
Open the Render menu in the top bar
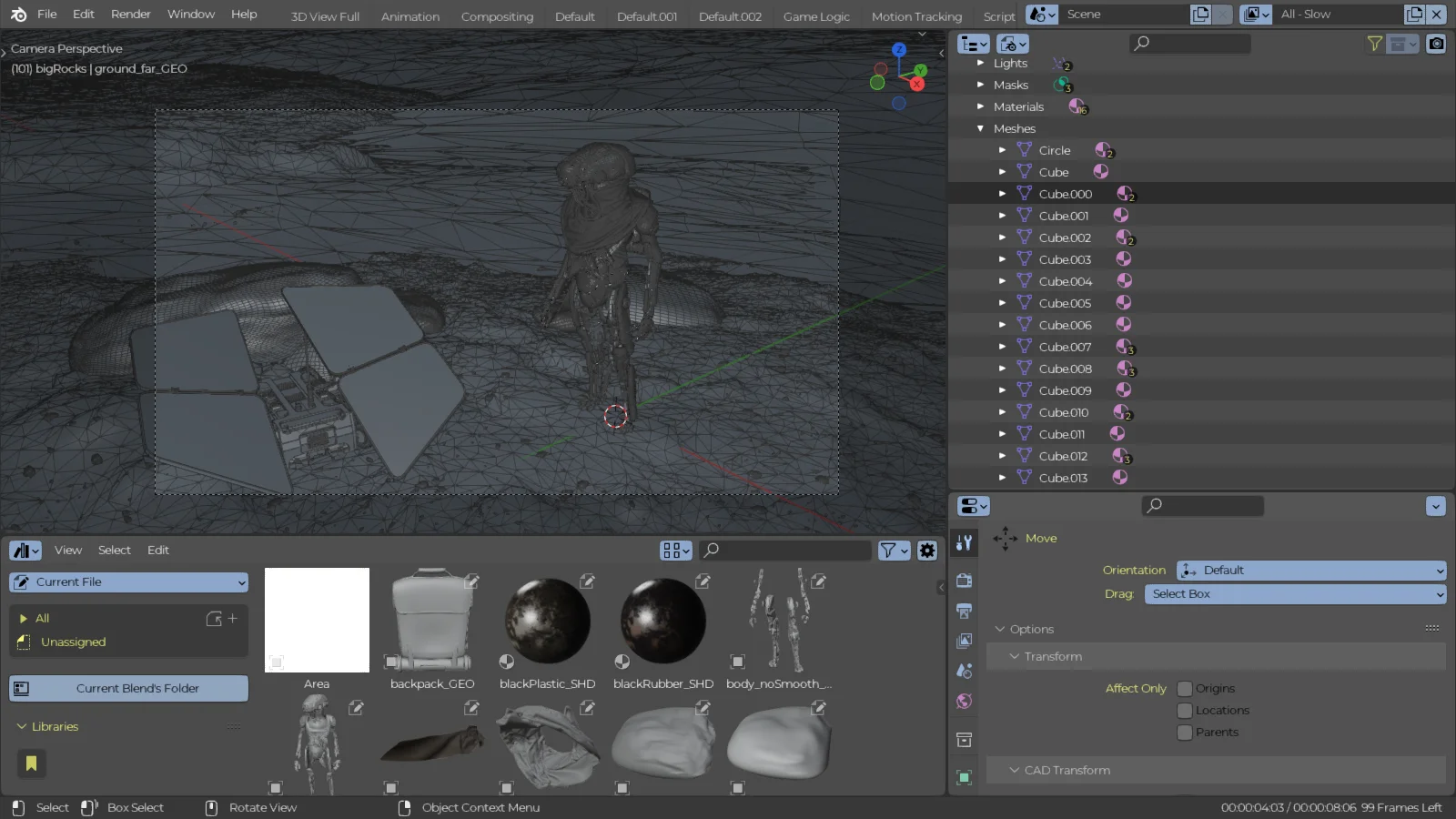(130, 14)
